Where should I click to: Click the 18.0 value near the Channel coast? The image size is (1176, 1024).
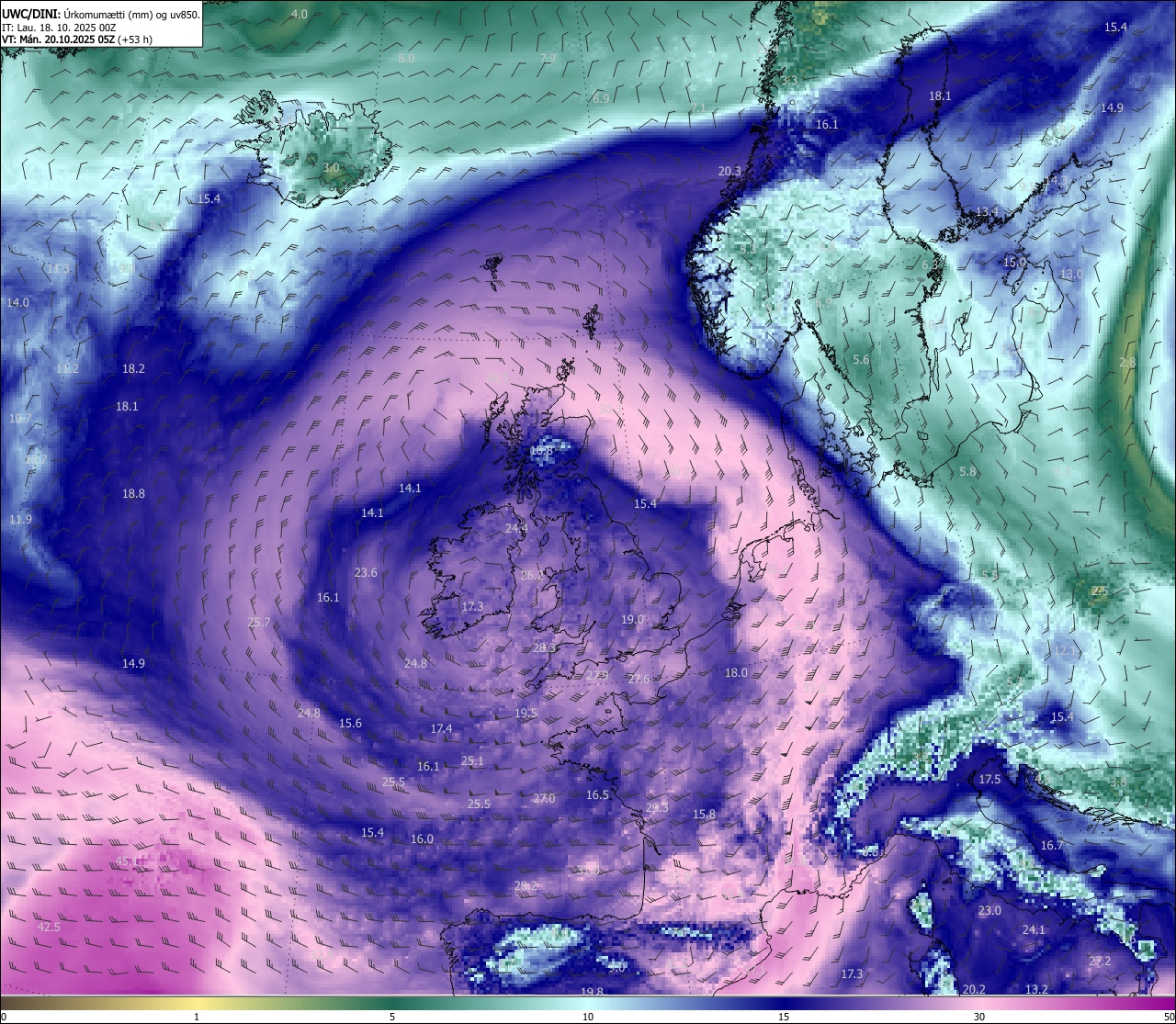[x=736, y=672]
